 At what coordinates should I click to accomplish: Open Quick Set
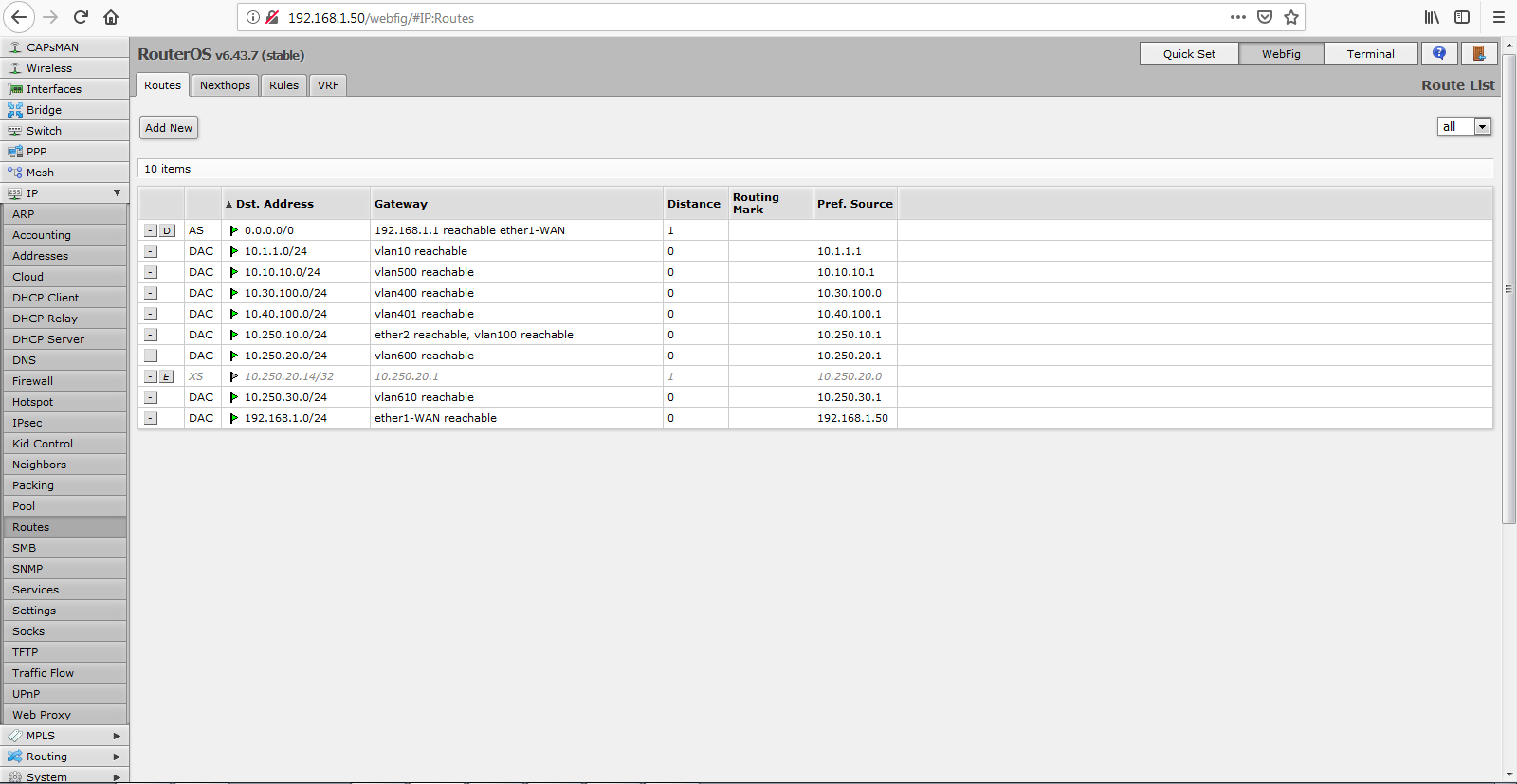point(1189,54)
